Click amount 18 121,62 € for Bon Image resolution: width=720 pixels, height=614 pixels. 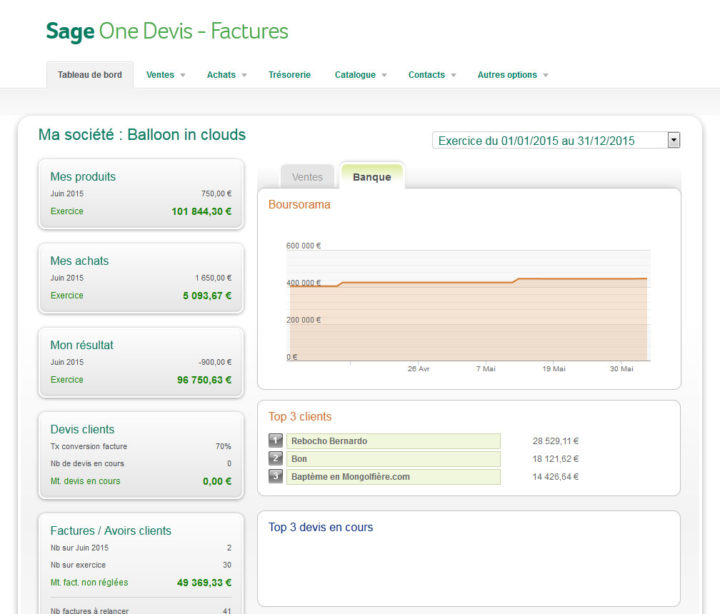[556, 459]
